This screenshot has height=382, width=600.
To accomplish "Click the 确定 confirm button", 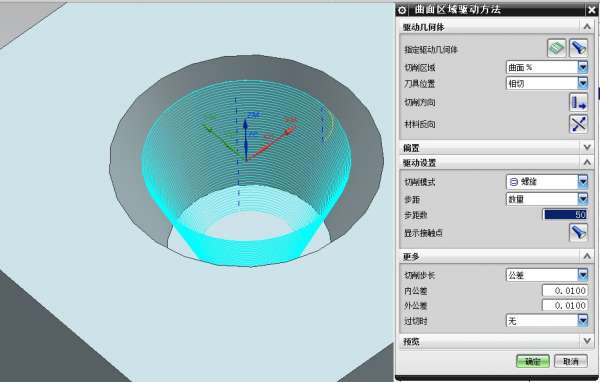I will pyautogui.click(x=533, y=361).
